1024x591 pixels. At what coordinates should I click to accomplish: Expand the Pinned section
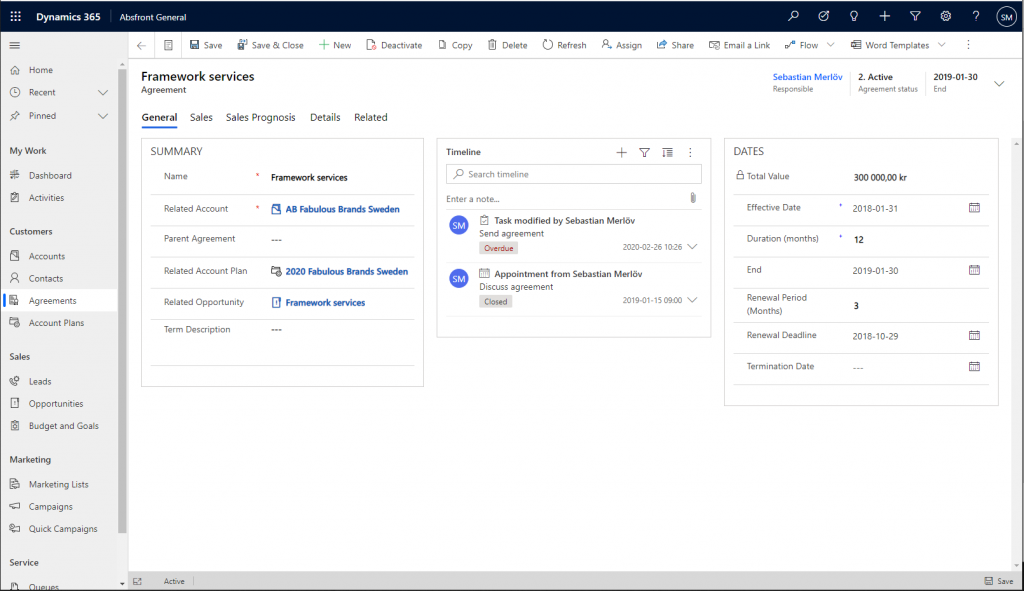[x=103, y=116]
